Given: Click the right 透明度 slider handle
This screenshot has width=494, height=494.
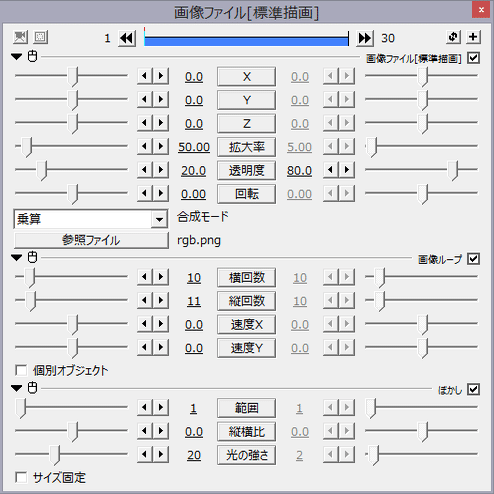Looking at the screenshot, I should [x=453, y=171].
